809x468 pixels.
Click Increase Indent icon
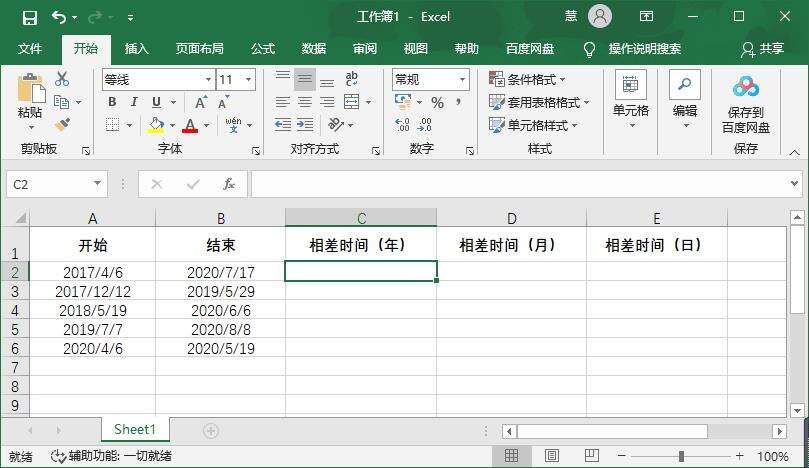coord(305,124)
